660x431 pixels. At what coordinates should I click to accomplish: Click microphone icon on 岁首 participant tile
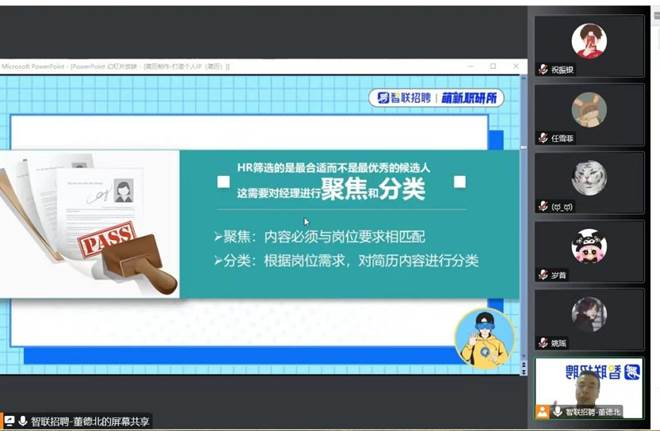(543, 274)
